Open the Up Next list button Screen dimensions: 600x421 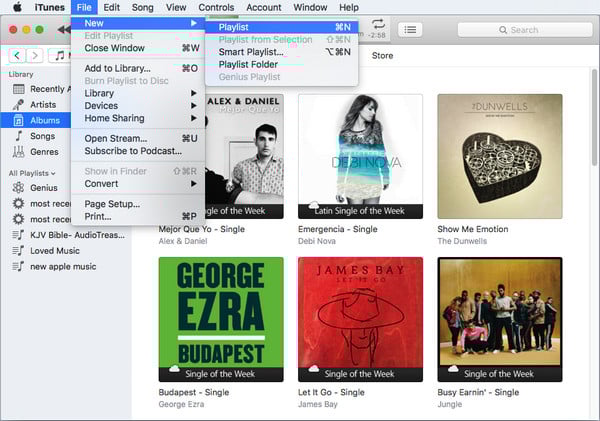click(410, 29)
